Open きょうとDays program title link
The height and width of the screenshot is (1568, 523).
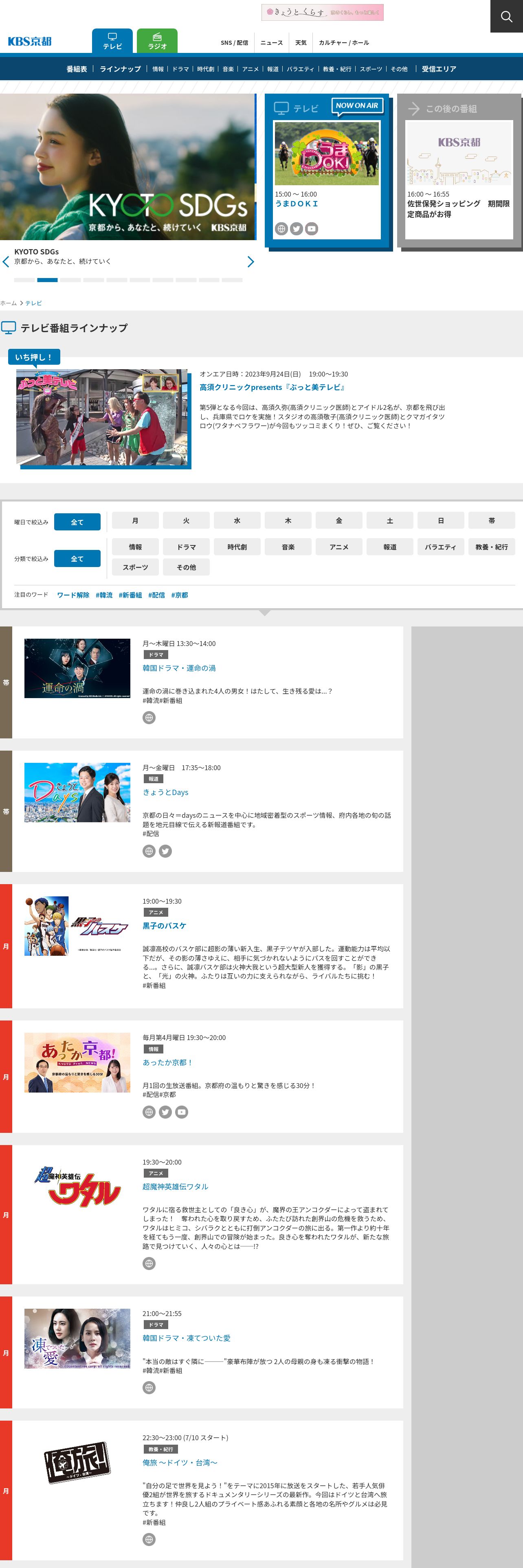(x=166, y=792)
